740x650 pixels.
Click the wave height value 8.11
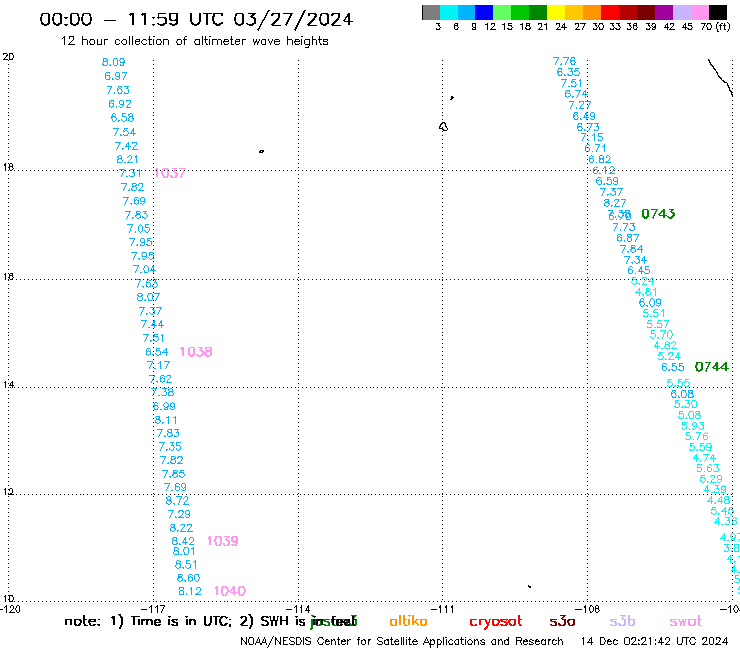(x=166, y=420)
